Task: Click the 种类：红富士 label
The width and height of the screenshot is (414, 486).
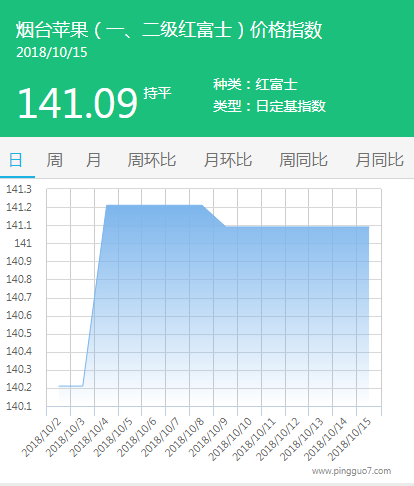Action: (x=255, y=84)
